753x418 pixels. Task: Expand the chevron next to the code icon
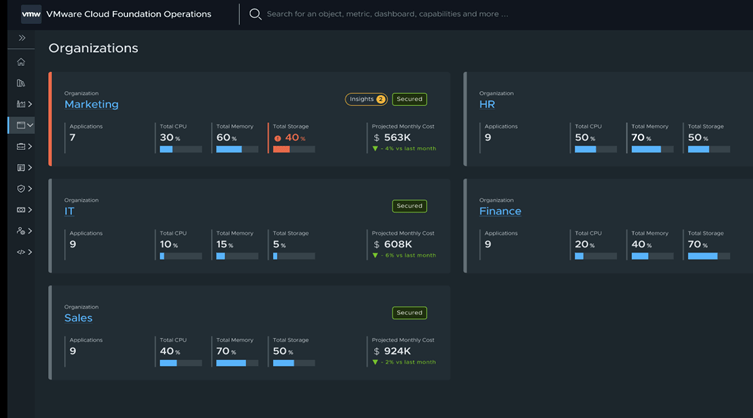pyautogui.click(x=31, y=252)
